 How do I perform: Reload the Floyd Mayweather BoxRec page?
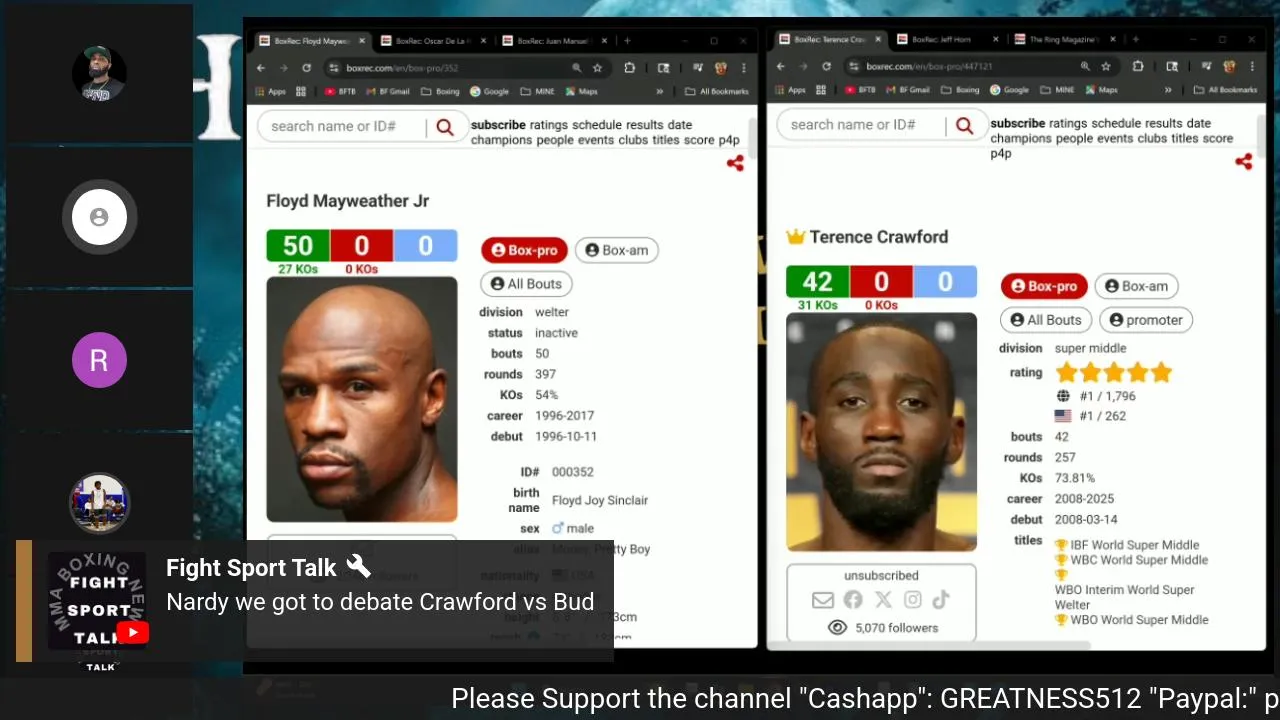point(306,68)
